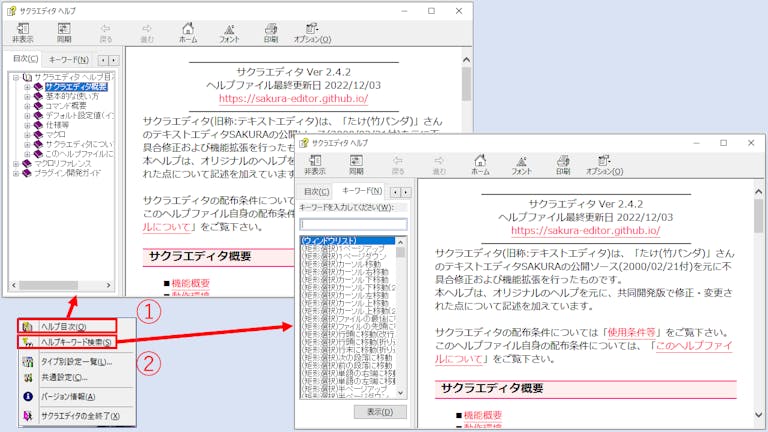768x432 pixels.
Task: Click 戻る arrow in front help window
Action: [398, 165]
